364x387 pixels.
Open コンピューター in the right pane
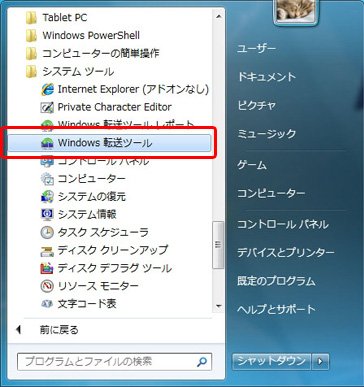(x=271, y=193)
